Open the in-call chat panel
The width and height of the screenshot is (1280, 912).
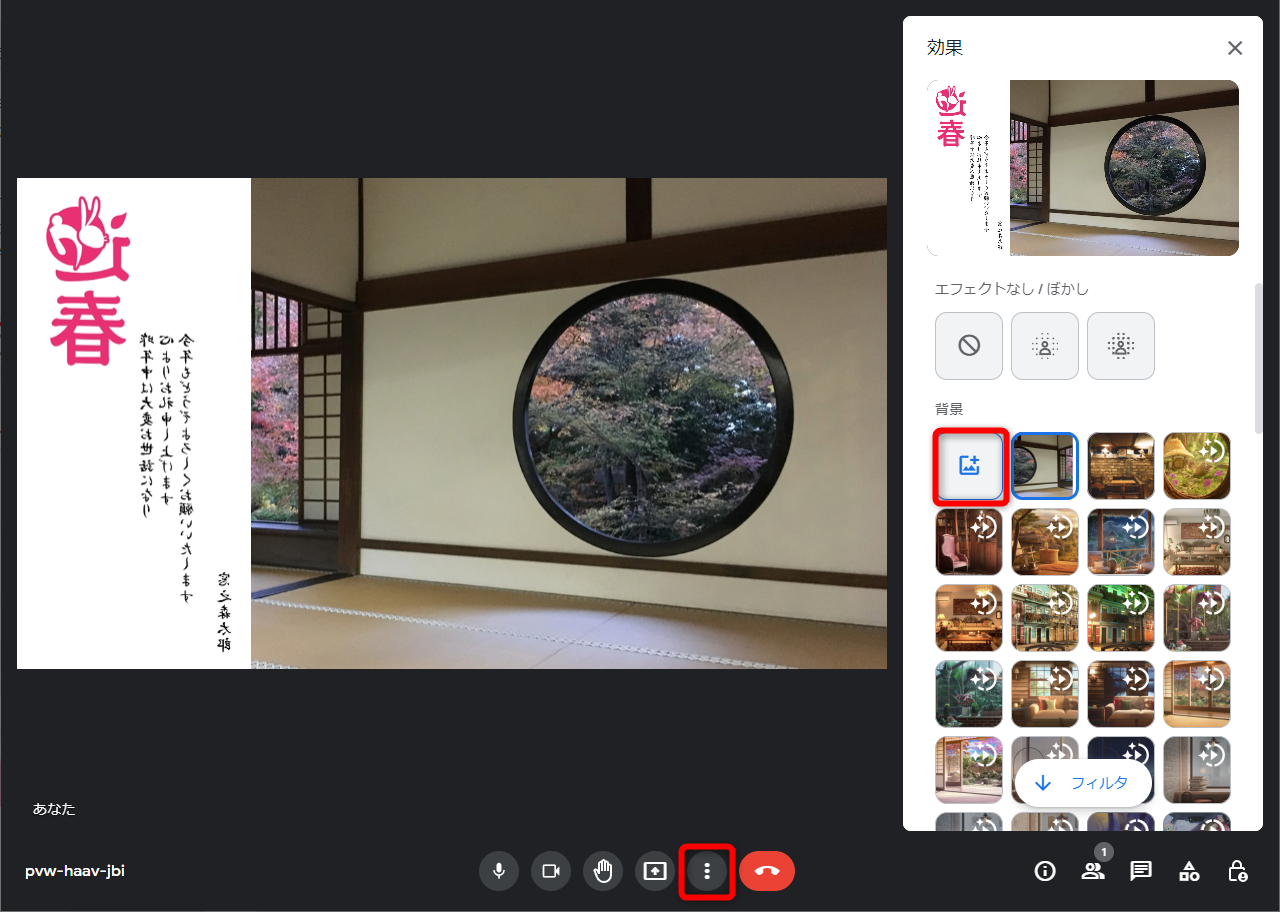point(1141,871)
